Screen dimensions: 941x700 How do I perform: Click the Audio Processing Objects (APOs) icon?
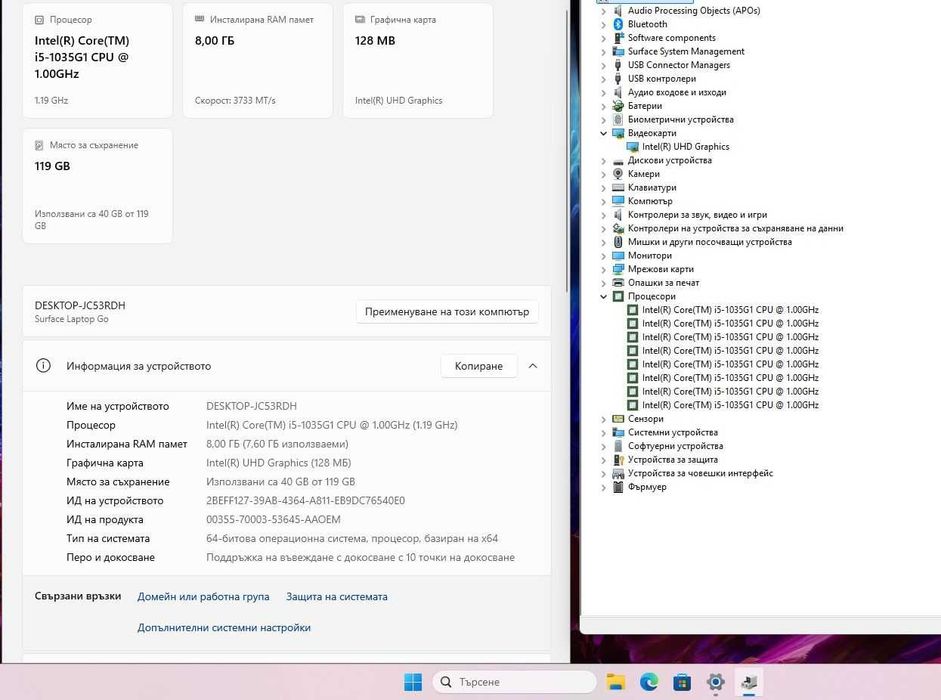click(x=618, y=10)
